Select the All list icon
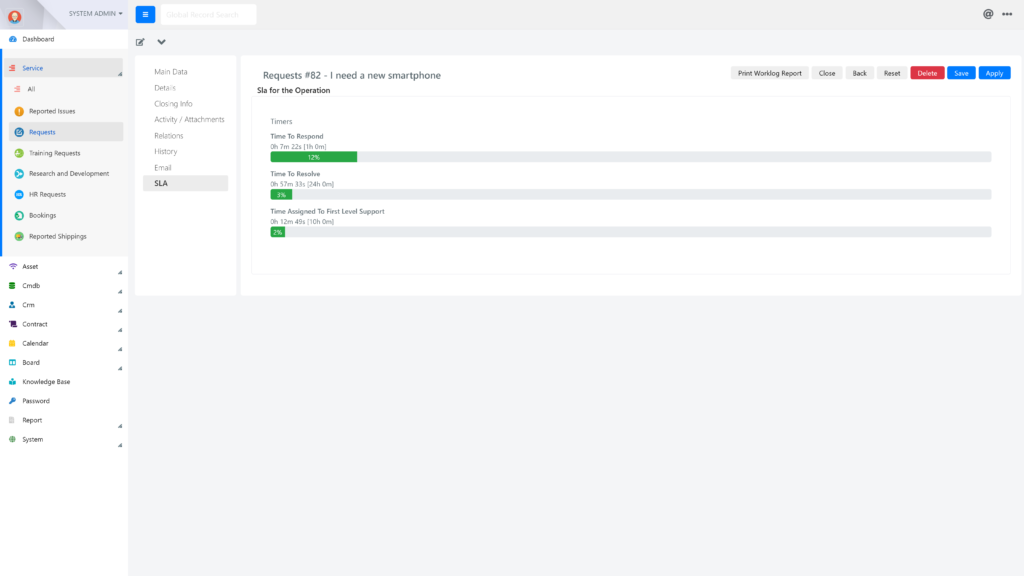Screen dimensions: 1024x576 [18, 89]
